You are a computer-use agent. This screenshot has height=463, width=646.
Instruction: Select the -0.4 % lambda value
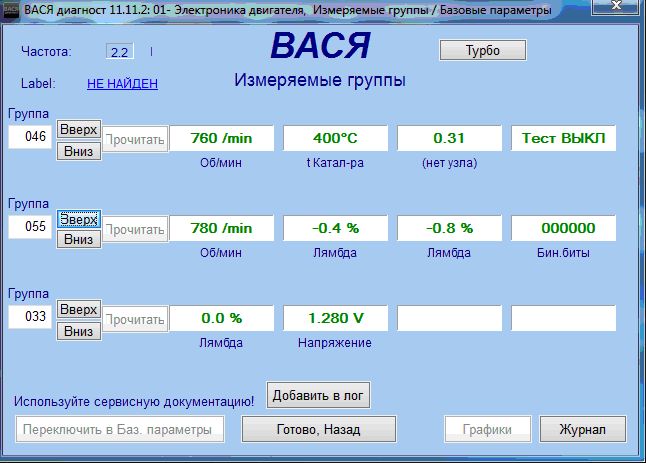(335, 228)
